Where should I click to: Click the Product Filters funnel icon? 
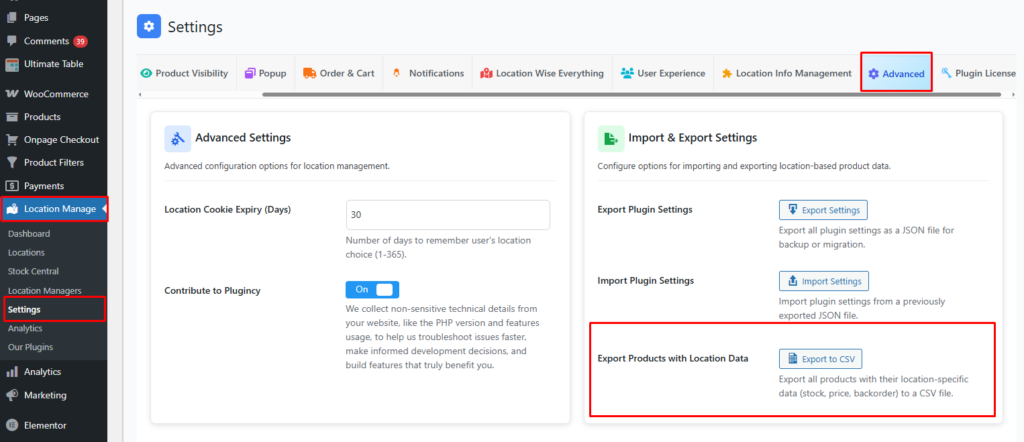[x=12, y=163]
